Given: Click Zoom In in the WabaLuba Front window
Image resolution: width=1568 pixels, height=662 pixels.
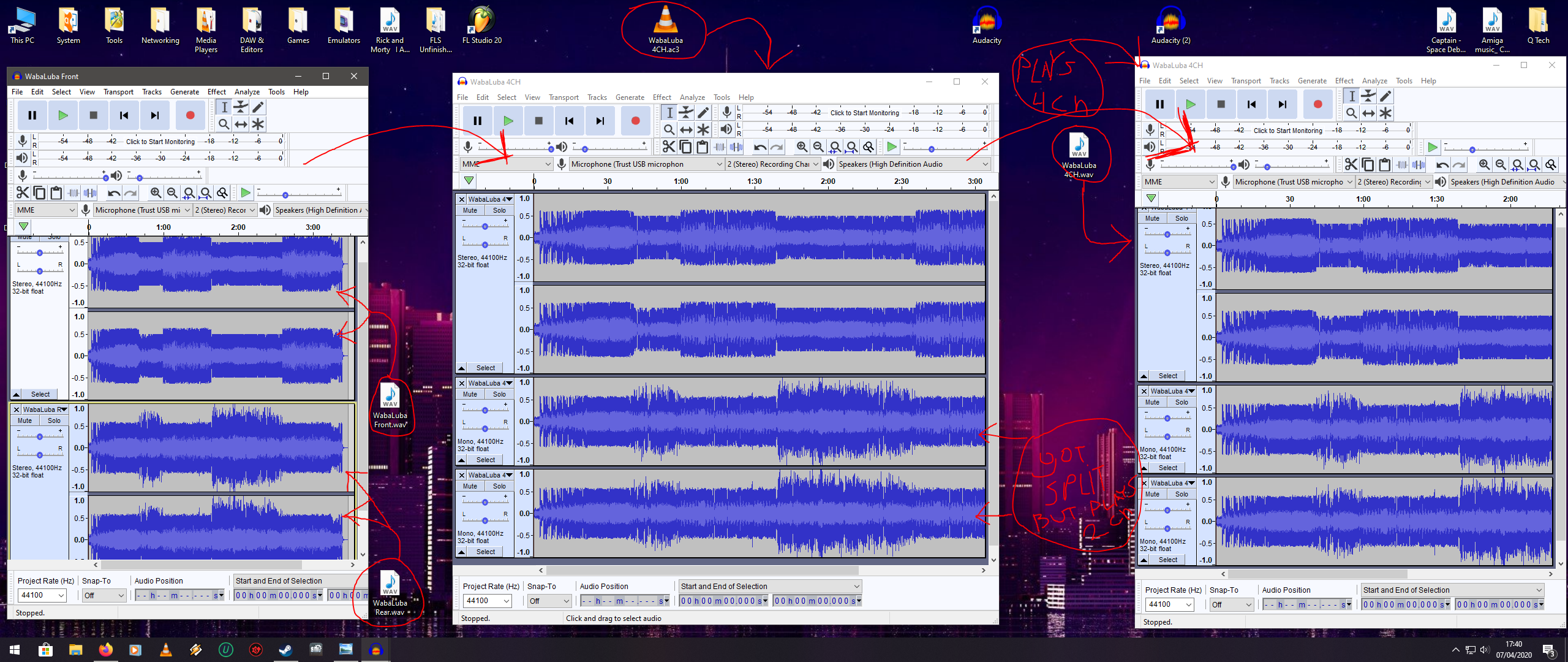Looking at the screenshot, I should point(156,192).
